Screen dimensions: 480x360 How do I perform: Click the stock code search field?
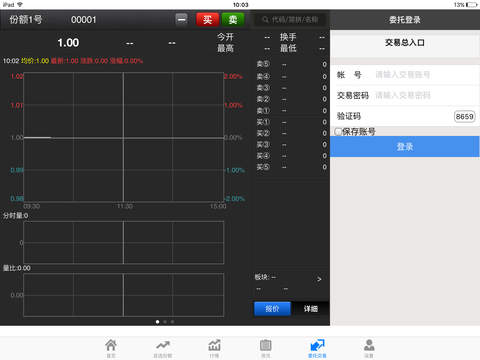pyautogui.click(x=290, y=20)
